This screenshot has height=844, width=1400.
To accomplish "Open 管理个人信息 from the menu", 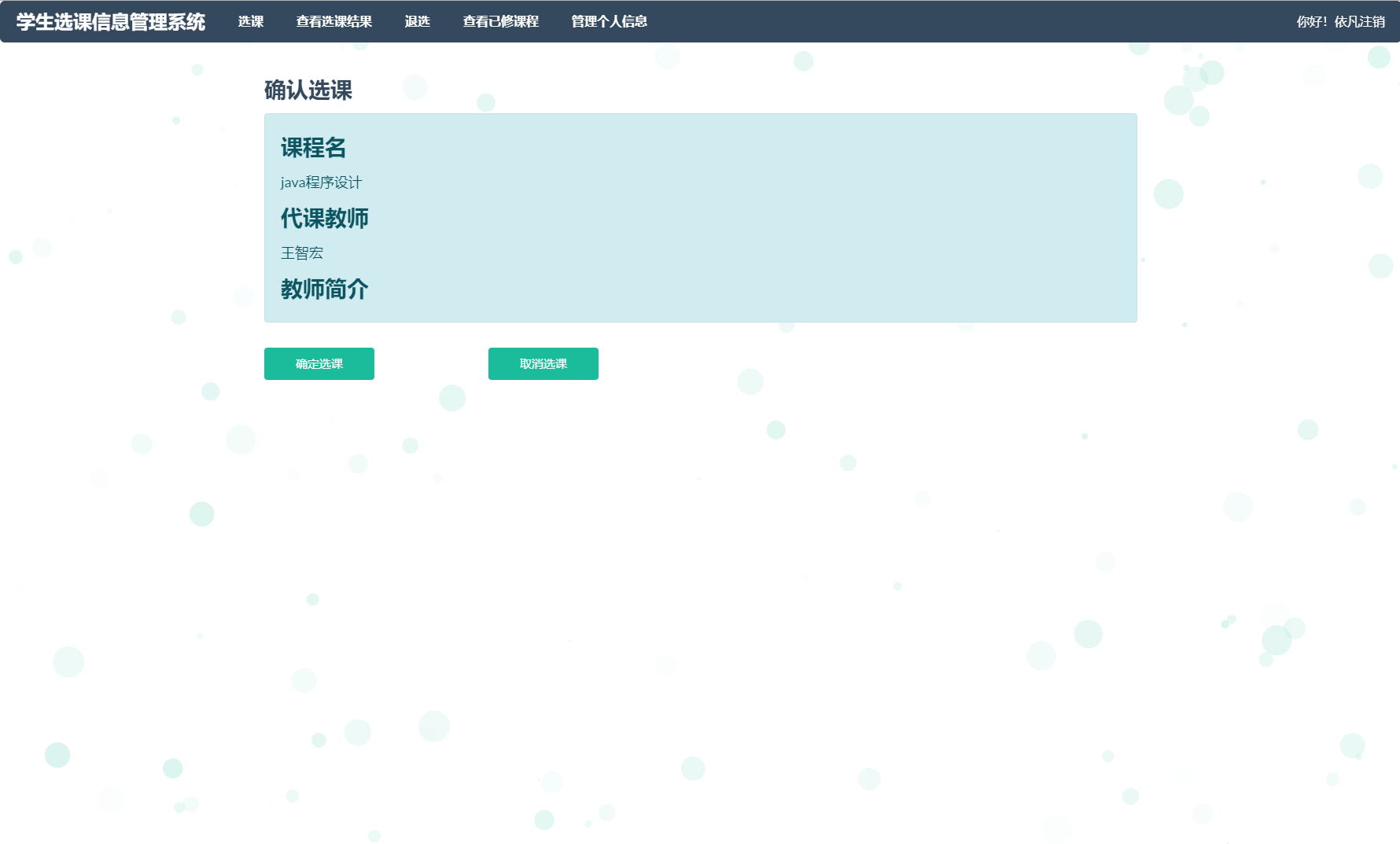I will pyautogui.click(x=609, y=21).
